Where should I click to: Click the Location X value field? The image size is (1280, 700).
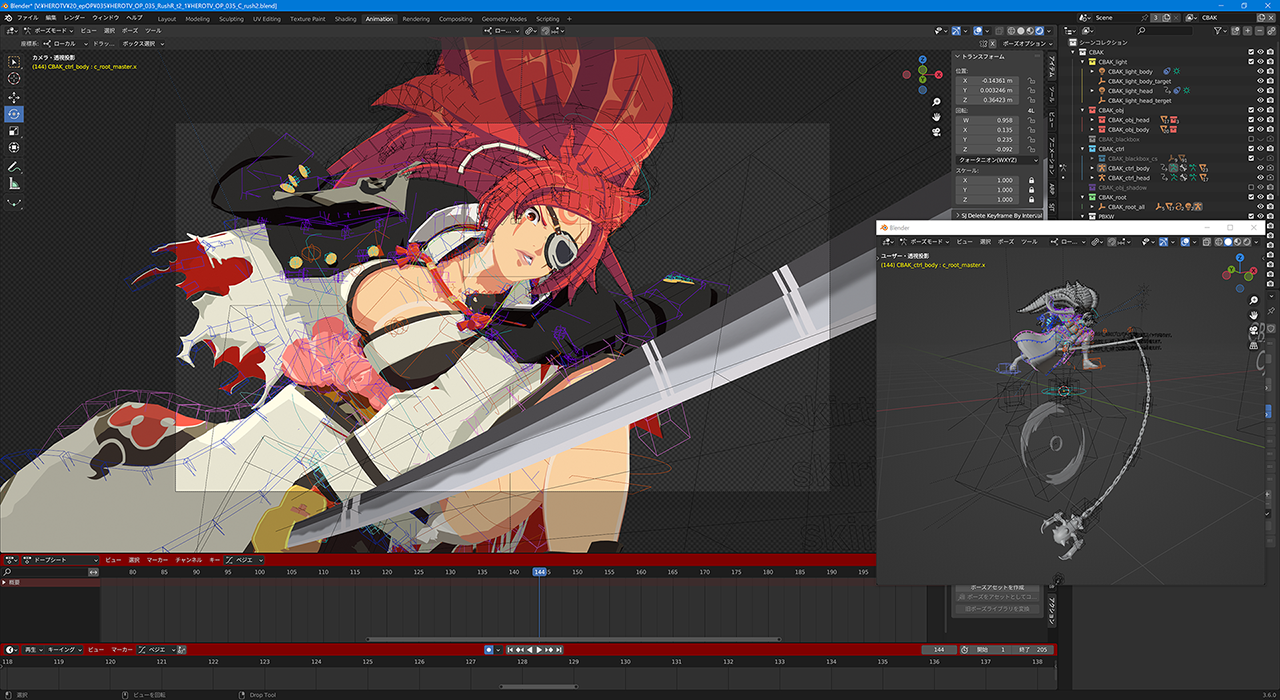coord(989,80)
